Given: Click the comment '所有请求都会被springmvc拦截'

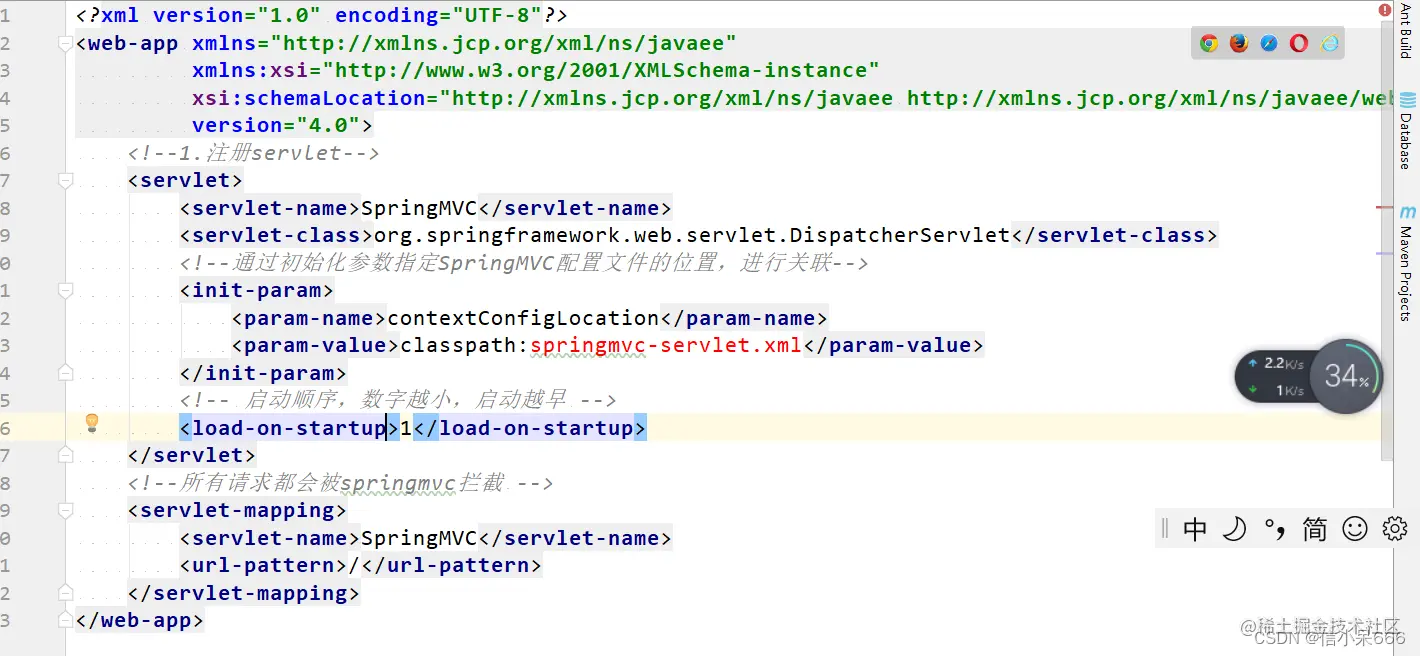Looking at the screenshot, I should (341, 483).
